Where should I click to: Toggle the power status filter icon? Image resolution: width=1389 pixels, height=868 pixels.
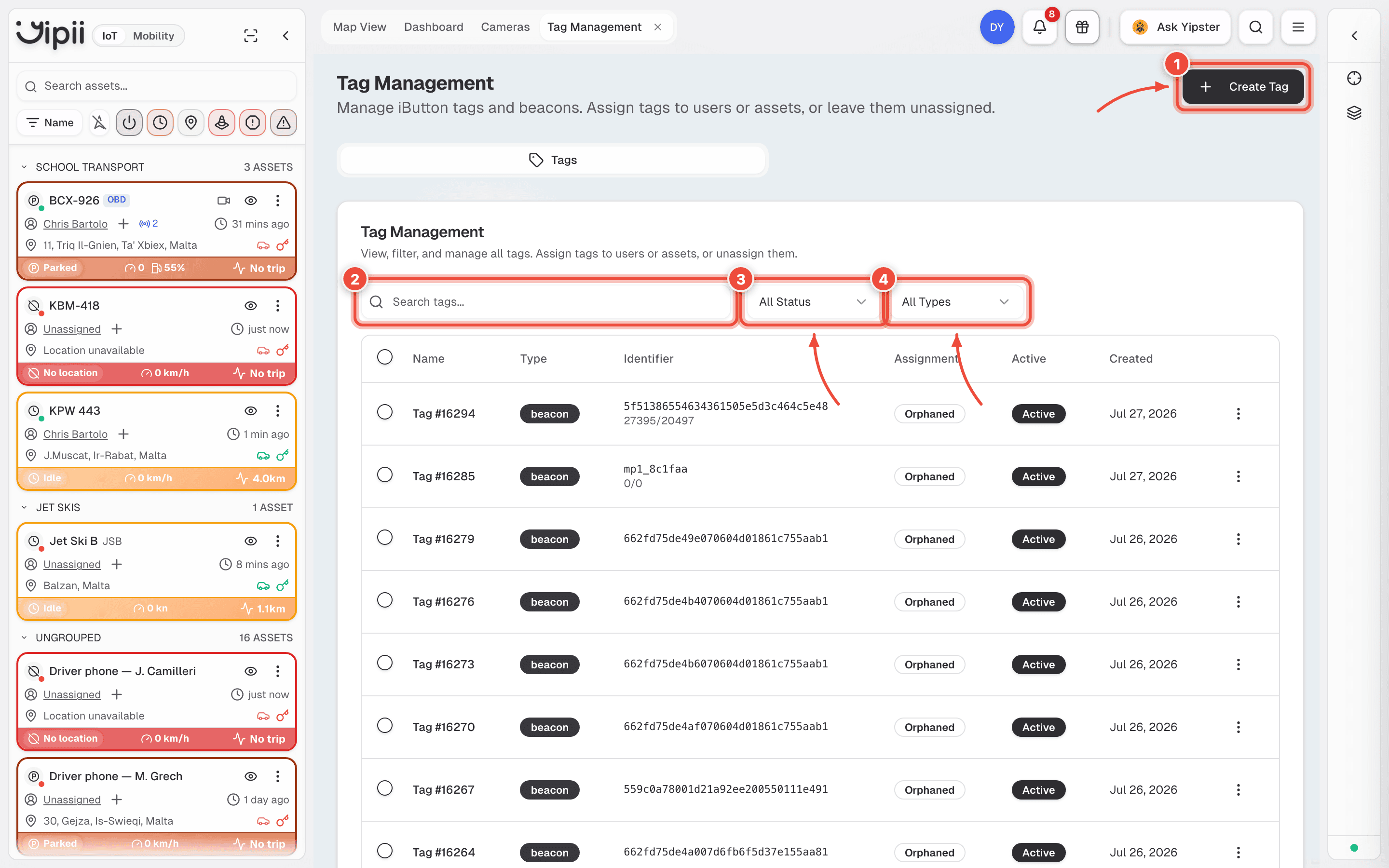pyautogui.click(x=129, y=122)
